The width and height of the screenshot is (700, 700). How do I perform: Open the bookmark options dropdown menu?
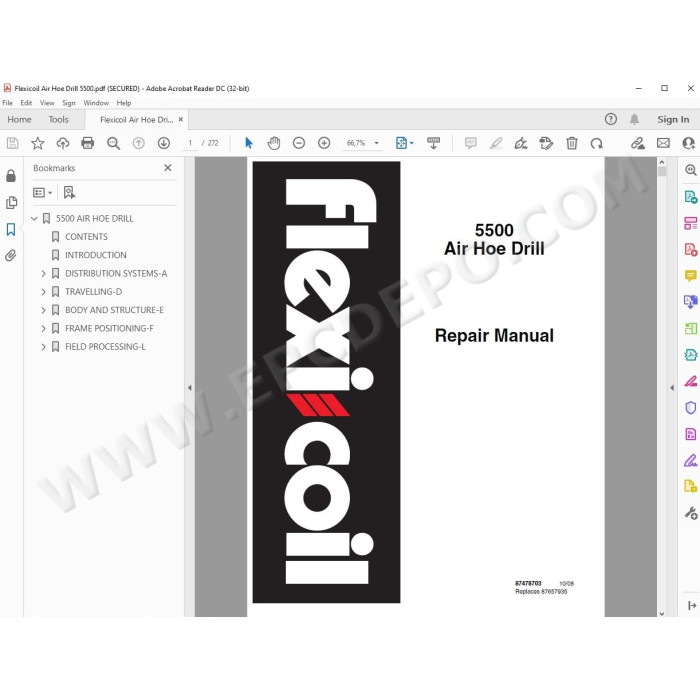point(42,192)
